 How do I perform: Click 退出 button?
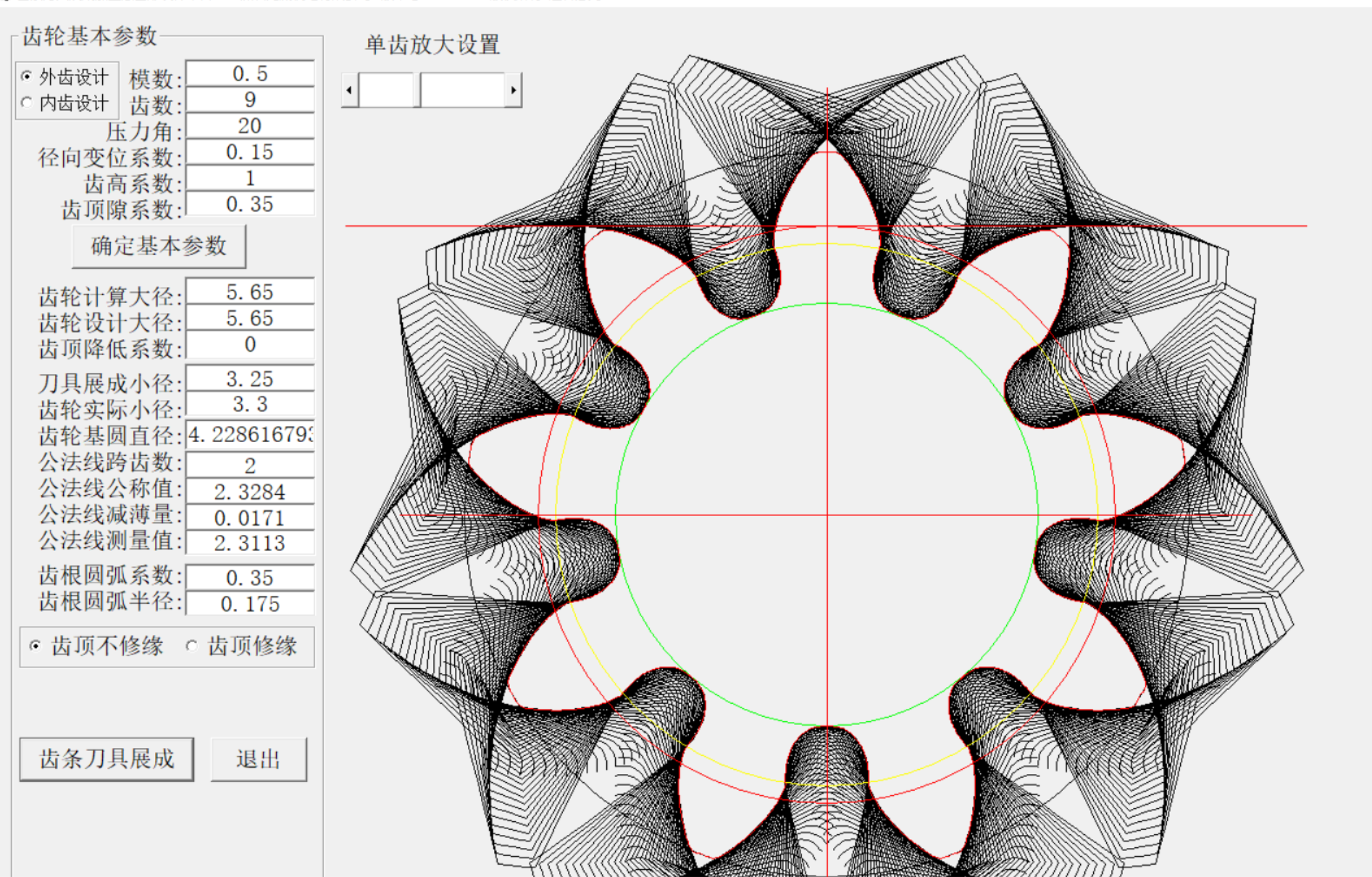coord(259,759)
